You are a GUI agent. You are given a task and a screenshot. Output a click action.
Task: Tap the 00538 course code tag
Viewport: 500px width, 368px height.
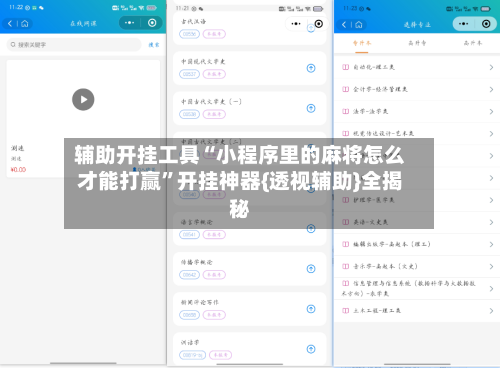click(x=189, y=114)
